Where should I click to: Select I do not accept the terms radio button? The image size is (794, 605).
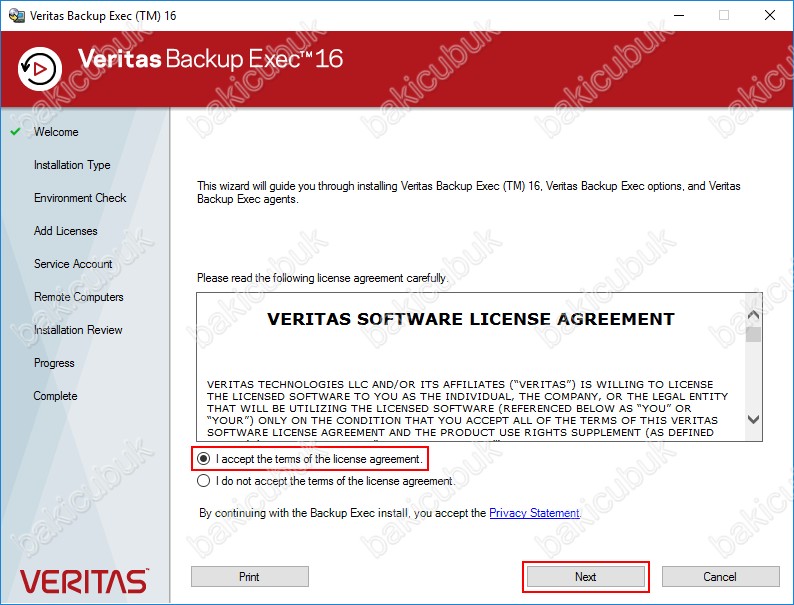click(x=204, y=480)
